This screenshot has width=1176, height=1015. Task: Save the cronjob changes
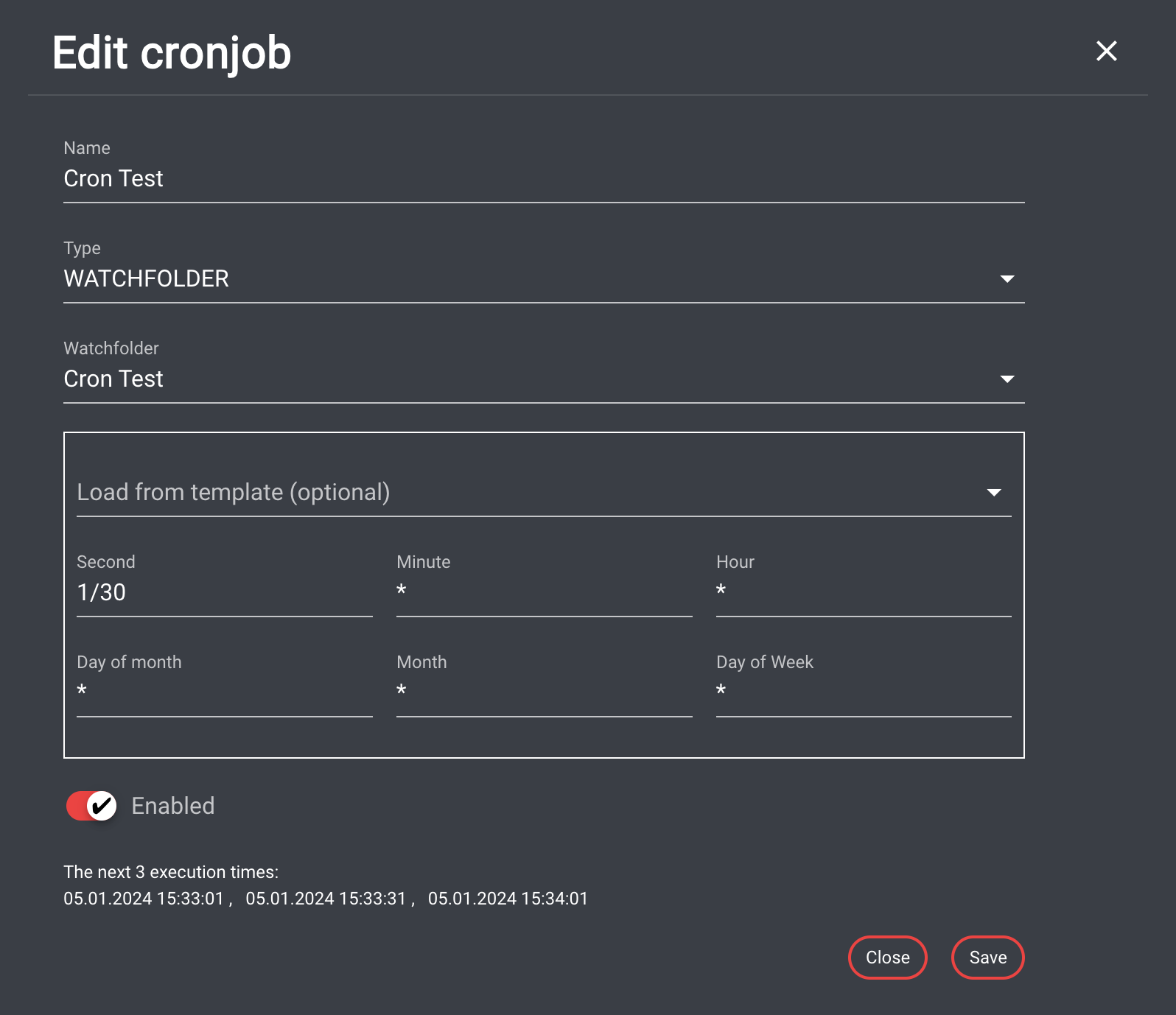click(x=987, y=958)
